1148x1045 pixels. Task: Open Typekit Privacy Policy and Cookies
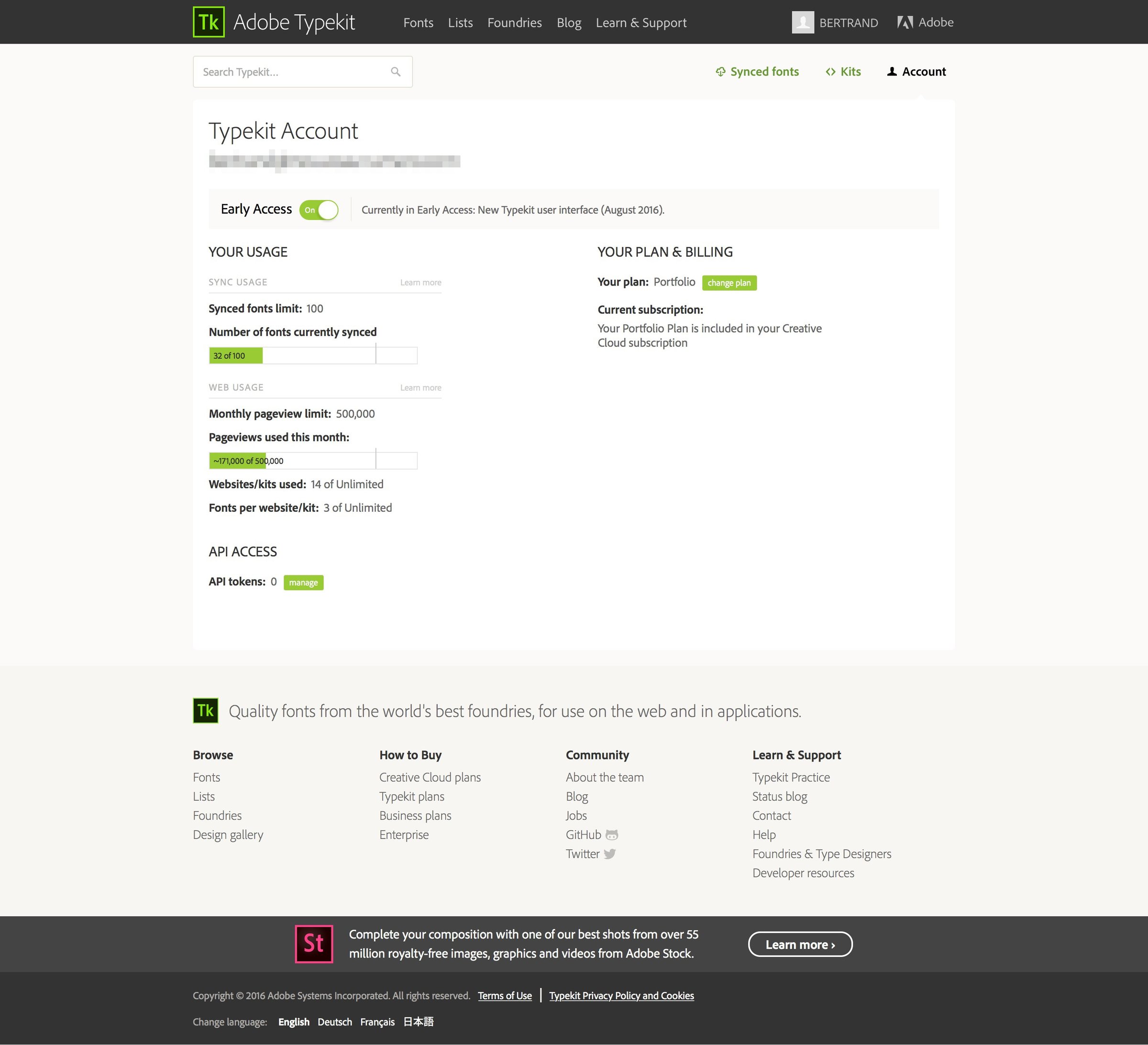tap(622, 995)
